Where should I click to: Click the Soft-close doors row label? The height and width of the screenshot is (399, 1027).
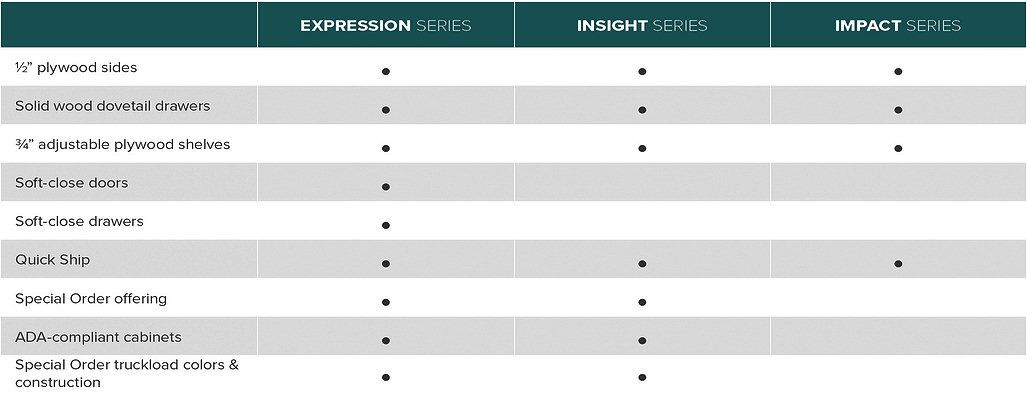click(71, 183)
